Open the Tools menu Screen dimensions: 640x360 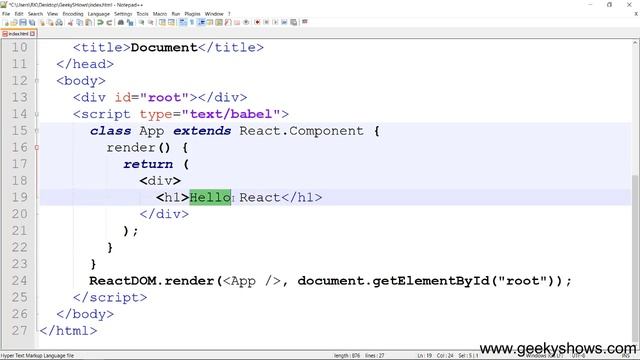point(142,14)
